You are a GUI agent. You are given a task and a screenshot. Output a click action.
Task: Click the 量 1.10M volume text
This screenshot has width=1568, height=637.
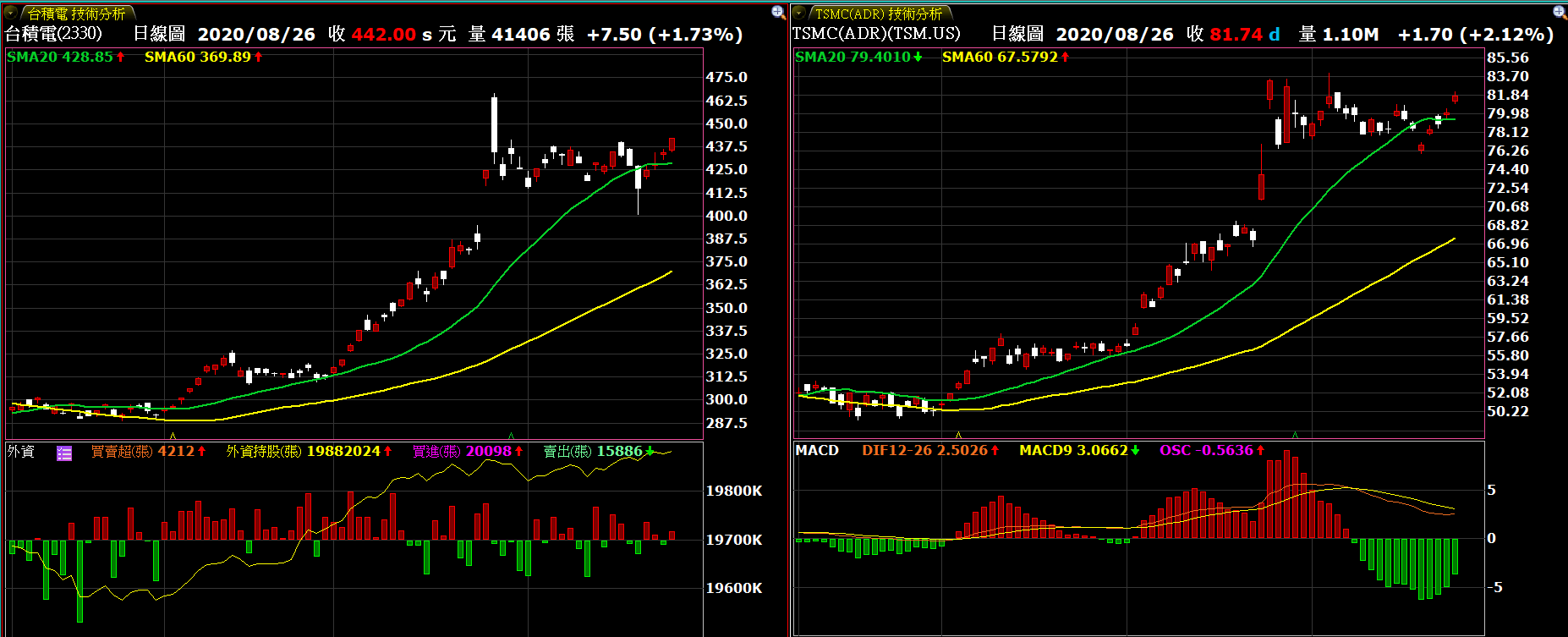click(1339, 35)
